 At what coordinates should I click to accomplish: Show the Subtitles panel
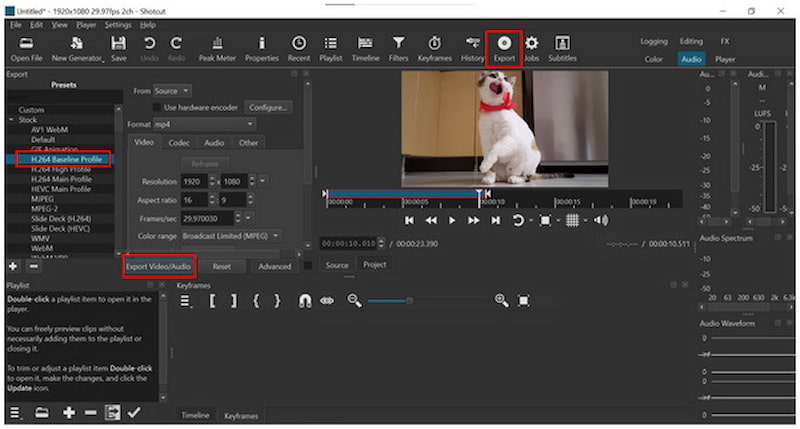coord(562,48)
